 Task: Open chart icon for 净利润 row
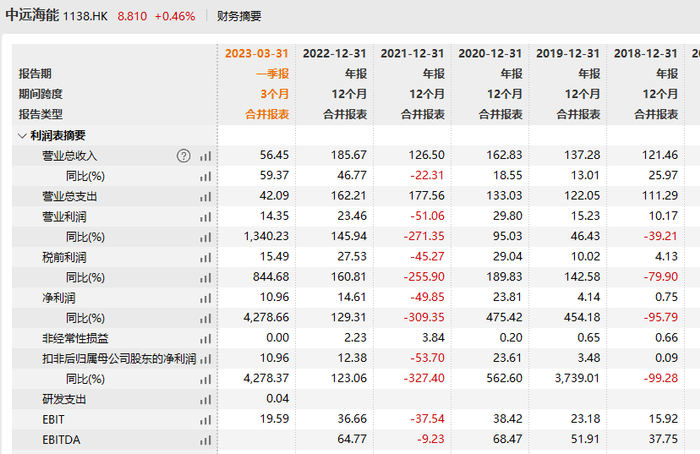(x=205, y=298)
